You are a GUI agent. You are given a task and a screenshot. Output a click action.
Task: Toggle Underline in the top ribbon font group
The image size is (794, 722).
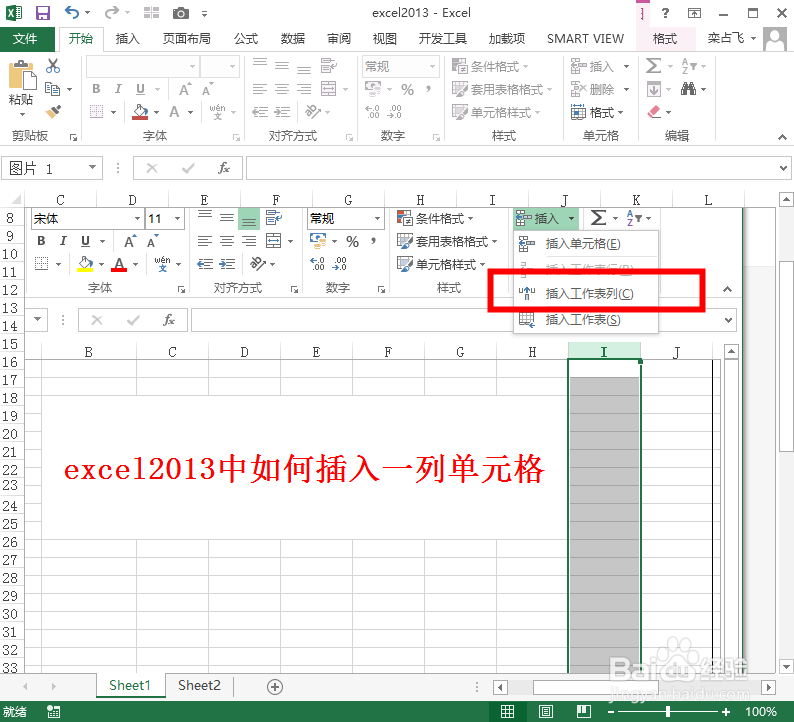[x=140, y=89]
